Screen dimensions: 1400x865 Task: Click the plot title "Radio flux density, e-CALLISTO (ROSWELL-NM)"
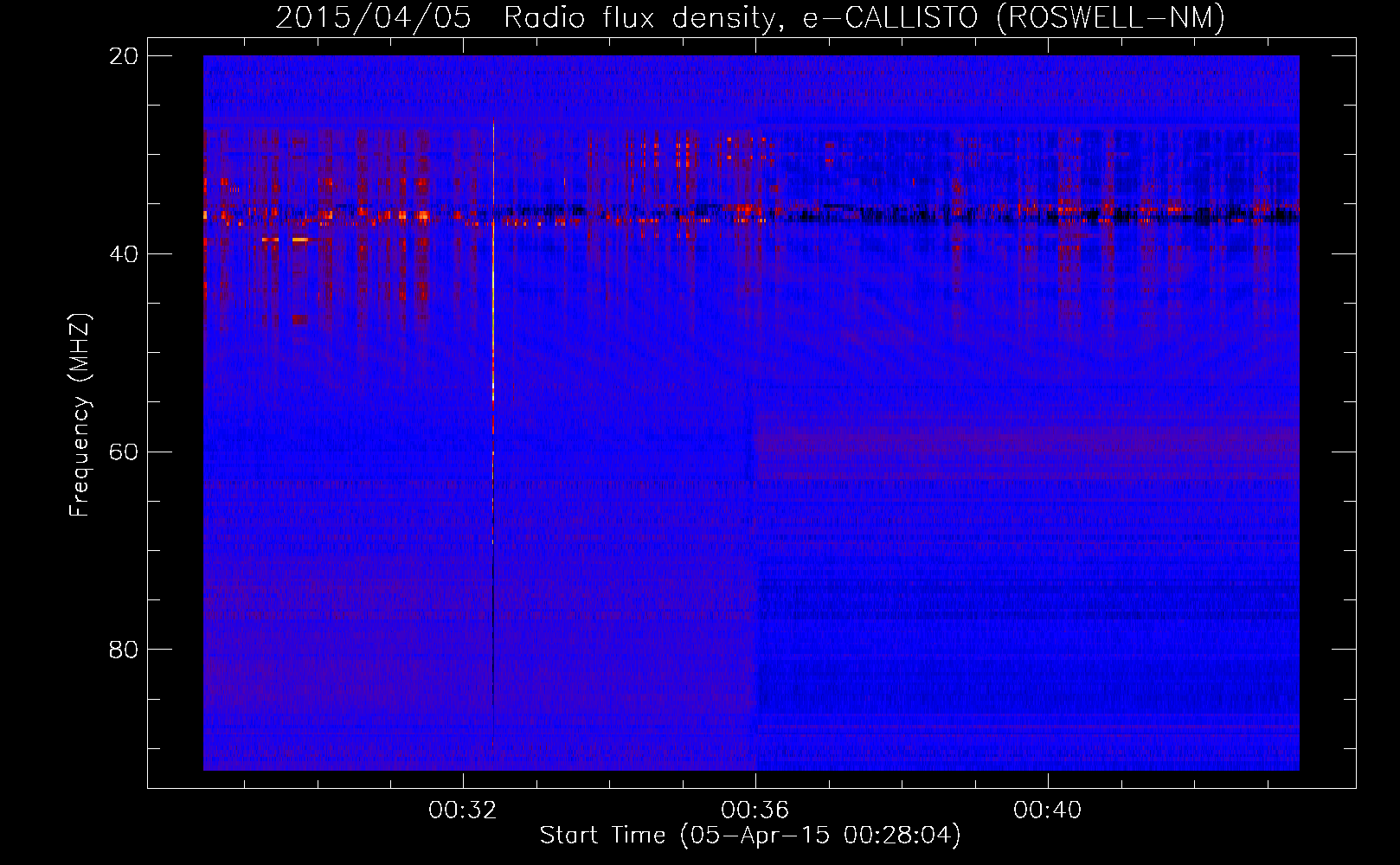pyautogui.click(x=864, y=17)
